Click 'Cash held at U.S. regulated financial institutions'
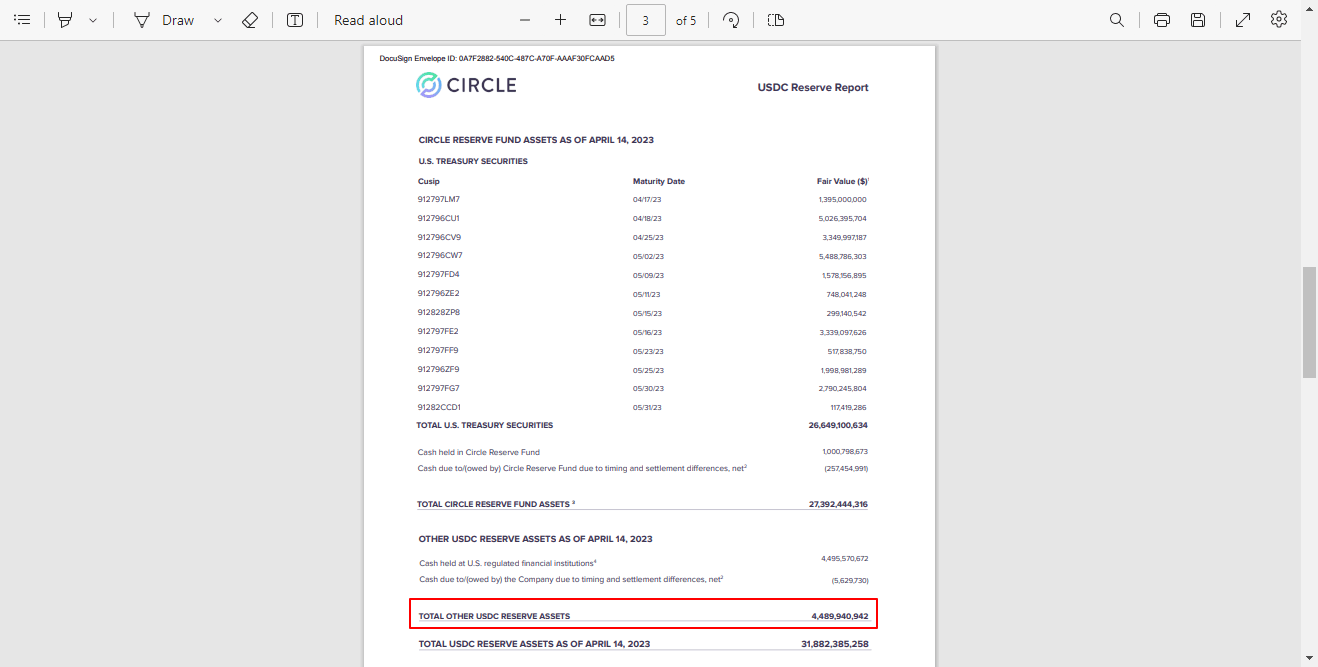1318x667 pixels. 507,563
